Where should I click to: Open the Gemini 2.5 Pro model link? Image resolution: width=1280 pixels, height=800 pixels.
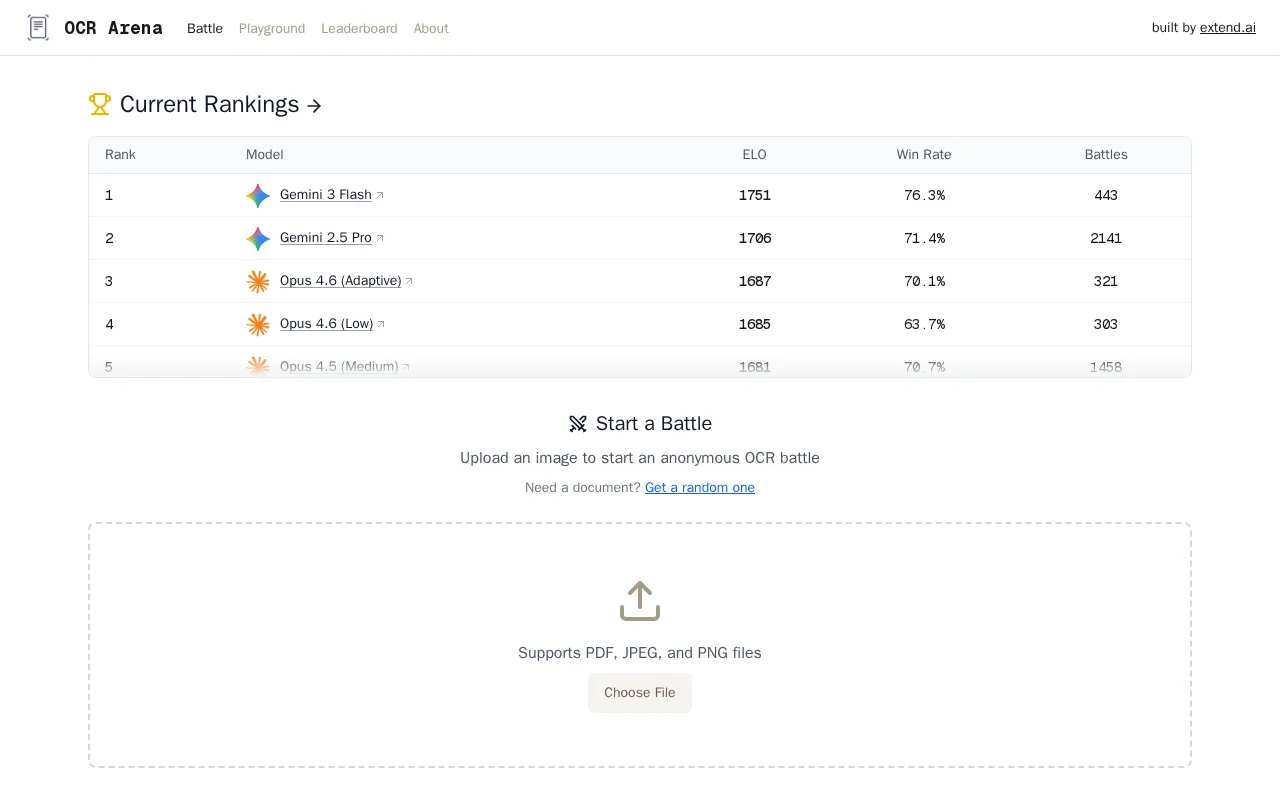coord(326,238)
